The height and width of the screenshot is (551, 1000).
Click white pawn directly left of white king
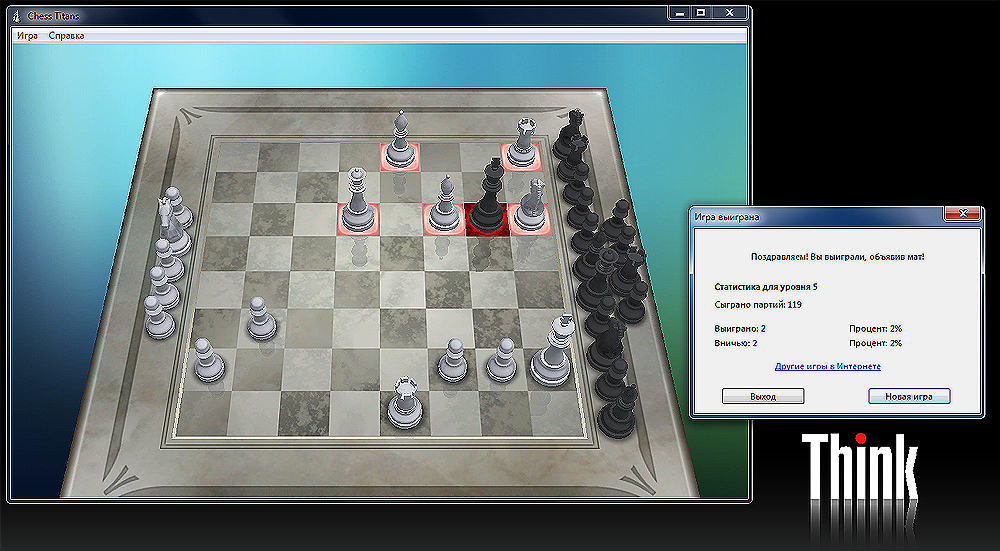(x=502, y=362)
